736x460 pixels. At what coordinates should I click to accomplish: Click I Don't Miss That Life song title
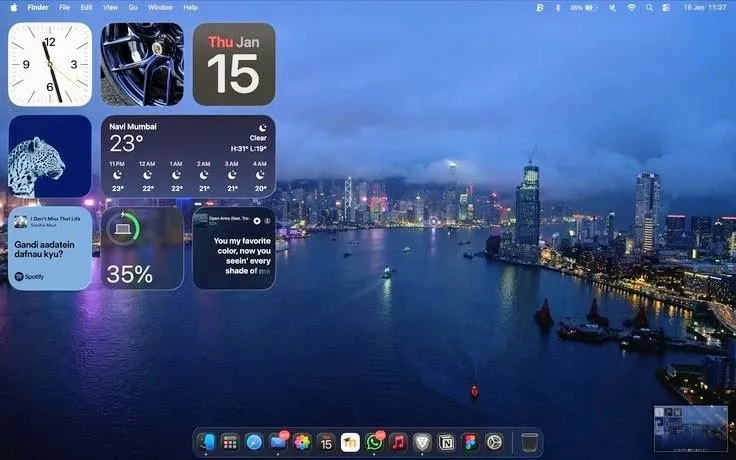[55, 219]
